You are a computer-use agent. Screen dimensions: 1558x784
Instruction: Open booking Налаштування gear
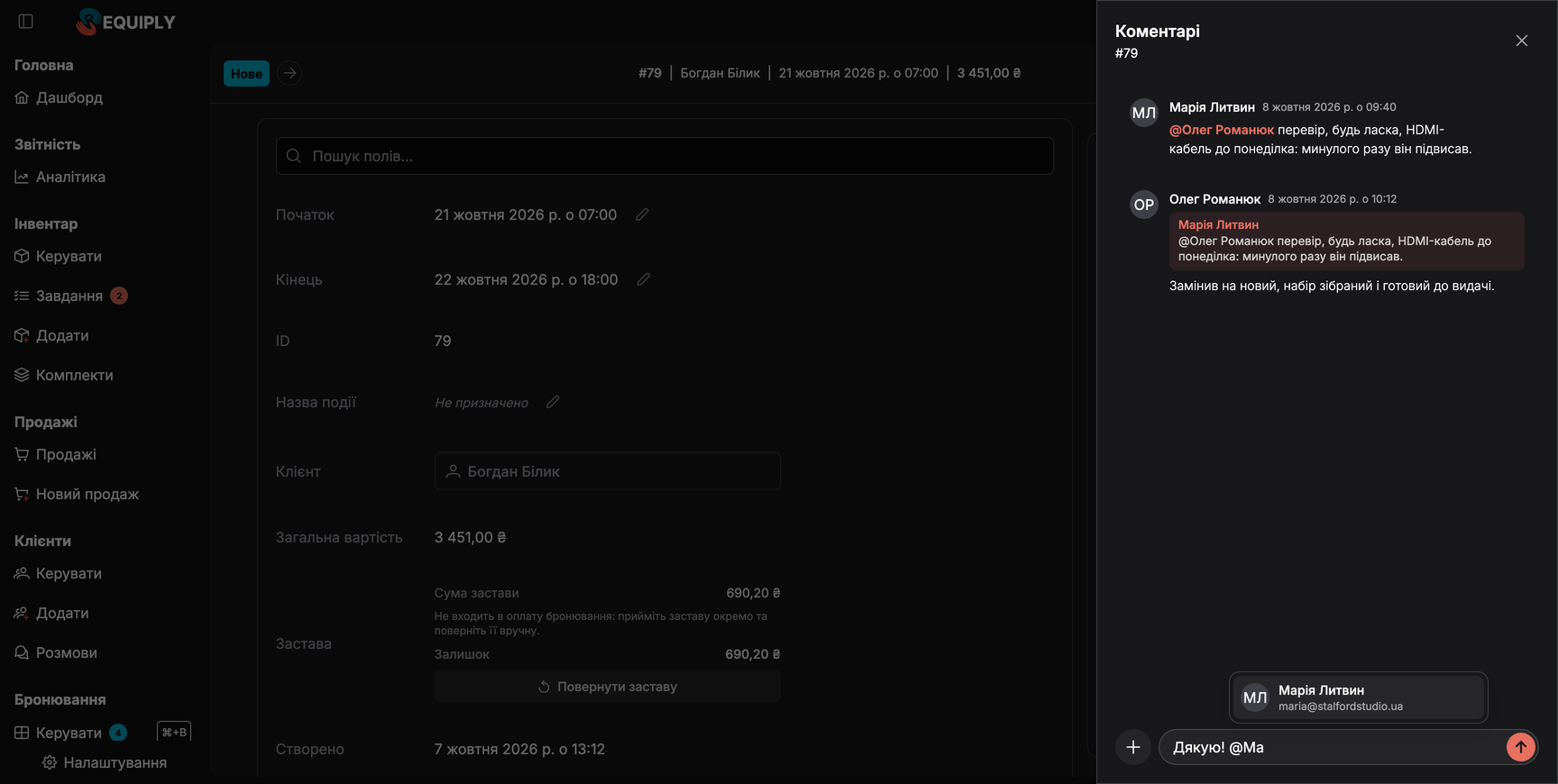[105, 762]
